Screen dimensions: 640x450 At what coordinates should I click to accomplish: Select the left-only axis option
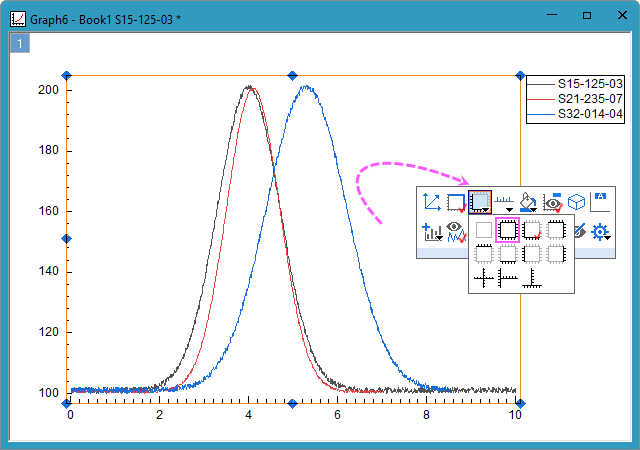532,254
